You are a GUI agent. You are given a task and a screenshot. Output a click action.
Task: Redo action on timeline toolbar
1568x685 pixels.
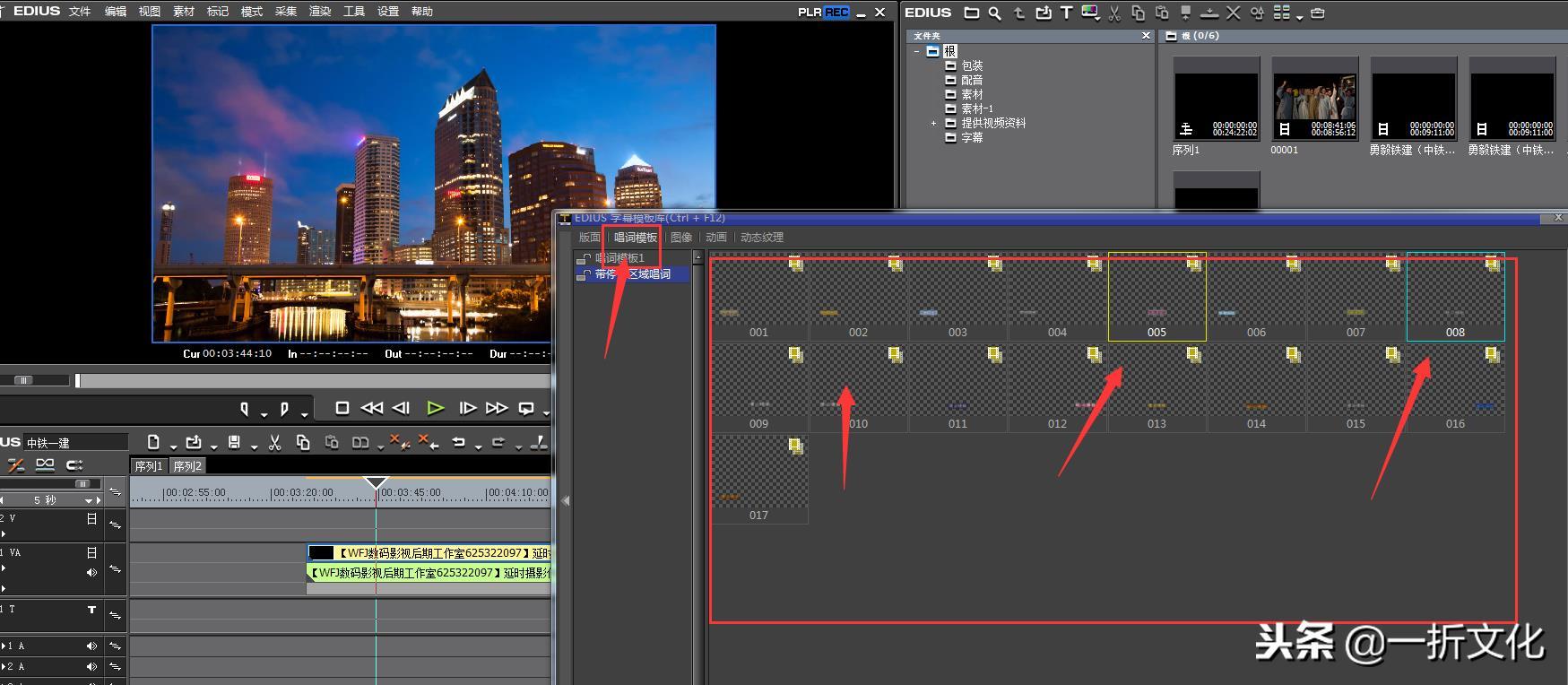pyautogui.click(x=498, y=442)
